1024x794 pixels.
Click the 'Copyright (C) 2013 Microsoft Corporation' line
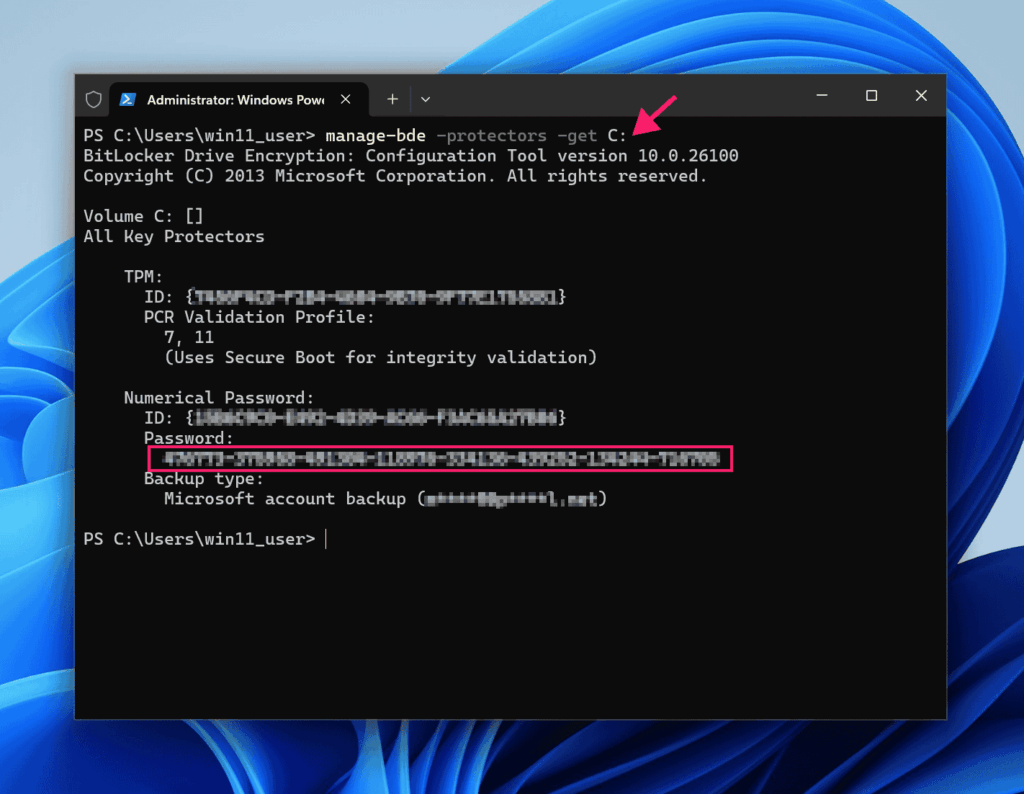tap(395, 176)
